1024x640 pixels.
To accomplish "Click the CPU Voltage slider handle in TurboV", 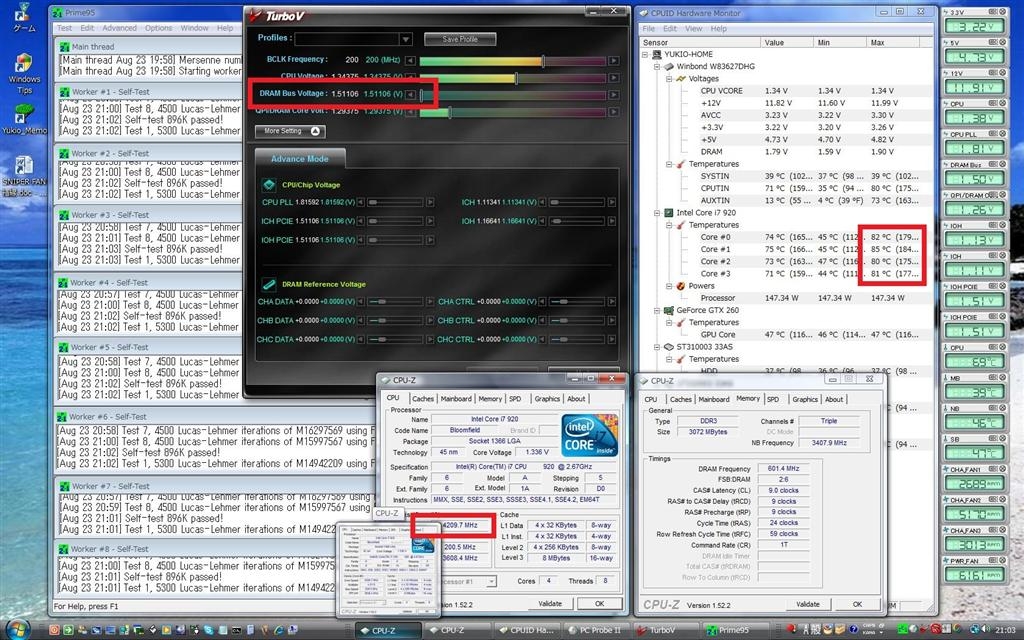I will click(516, 78).
